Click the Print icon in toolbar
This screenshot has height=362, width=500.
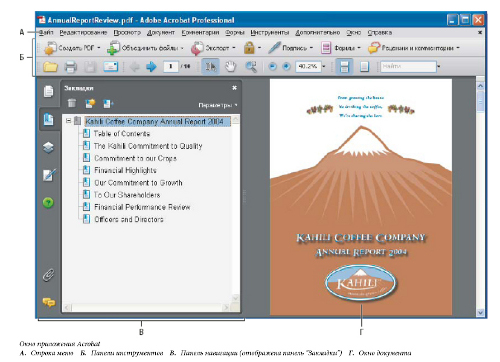(71, 67)
